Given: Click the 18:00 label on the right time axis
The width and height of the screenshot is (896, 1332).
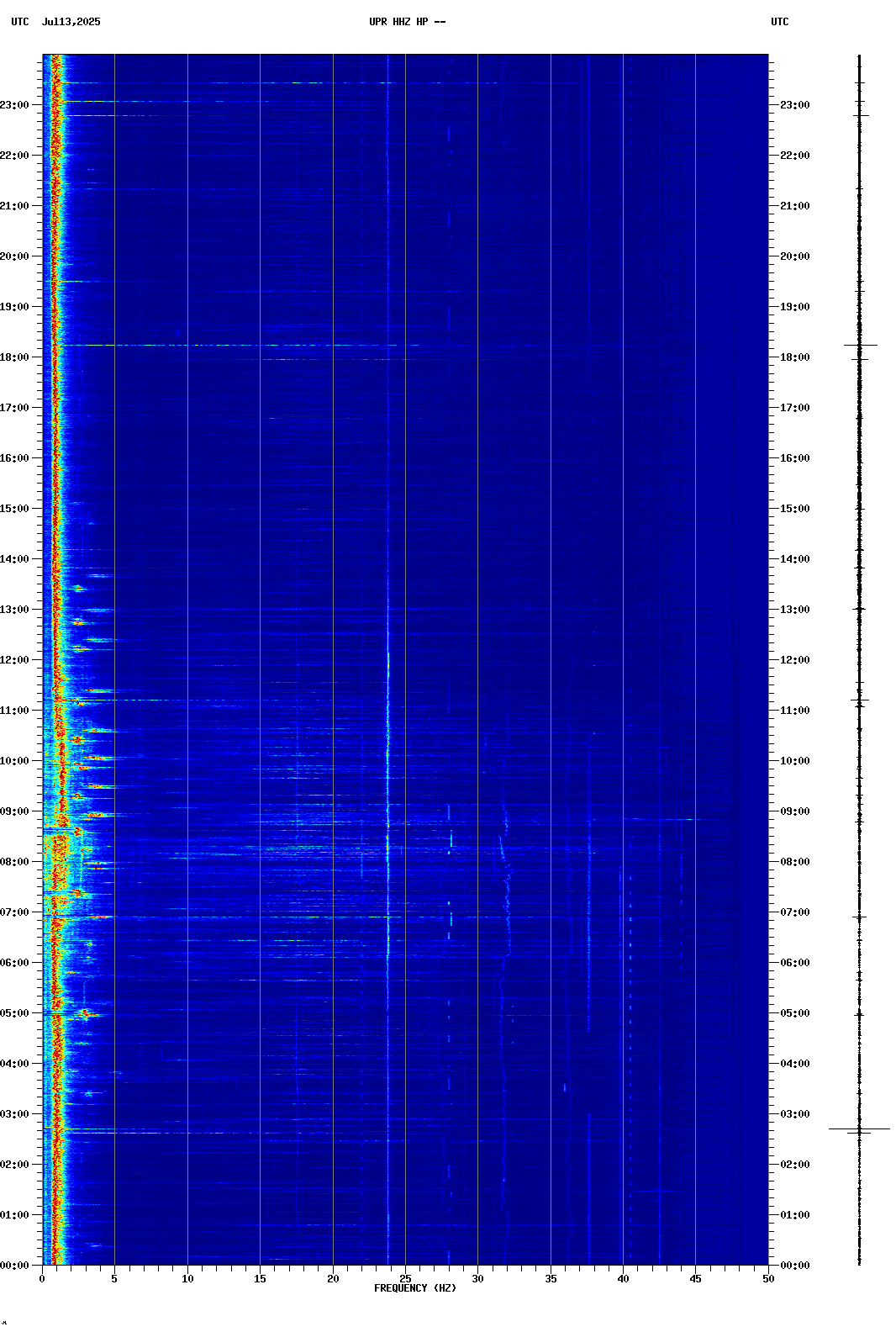Looking at the screenshot, I should [x=795, y=357].
